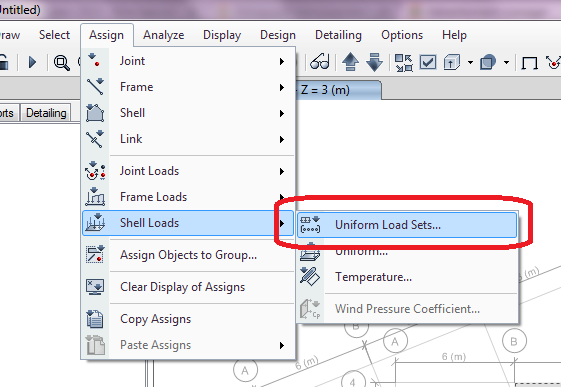The width and height of the screenshot is (561, 387).
Task: Click the Link assign icon
Action: point(95,139)
